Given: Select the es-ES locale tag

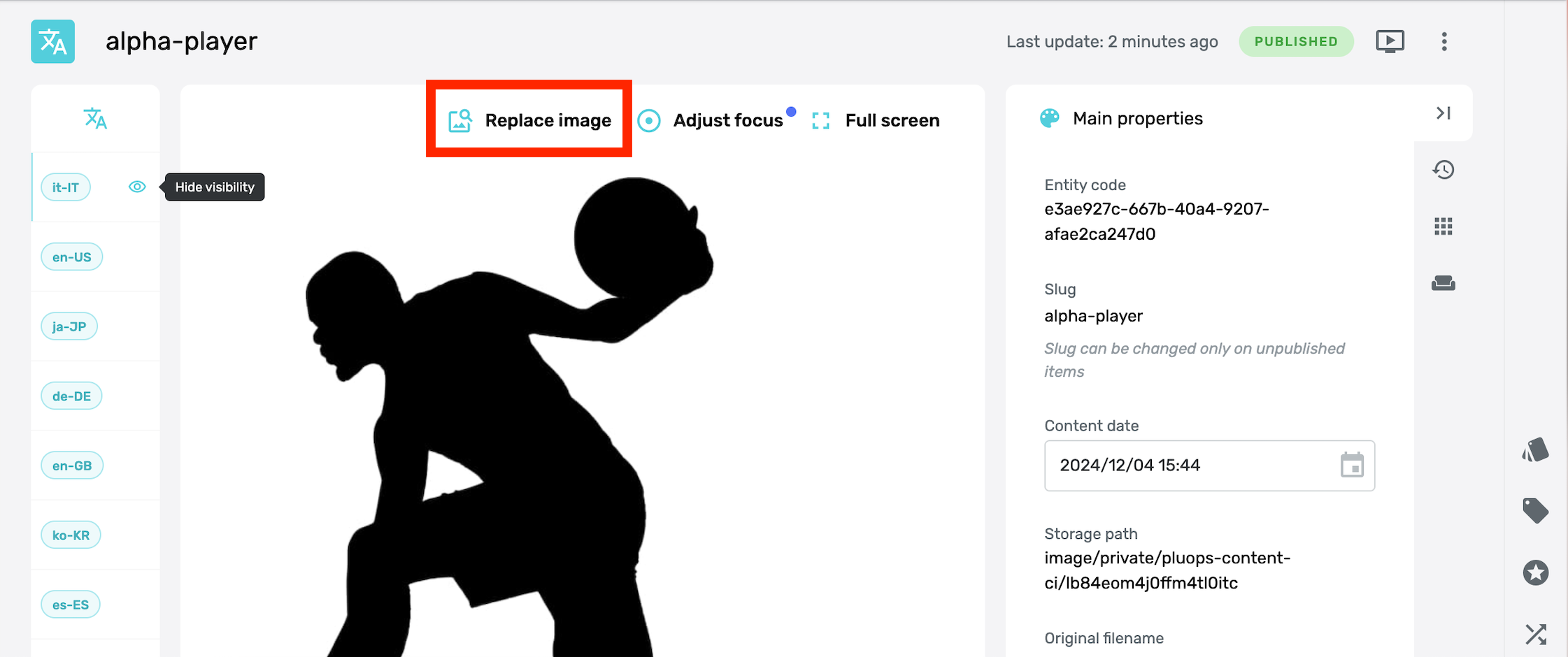Looking at the screenshot, I should (71, 605).
